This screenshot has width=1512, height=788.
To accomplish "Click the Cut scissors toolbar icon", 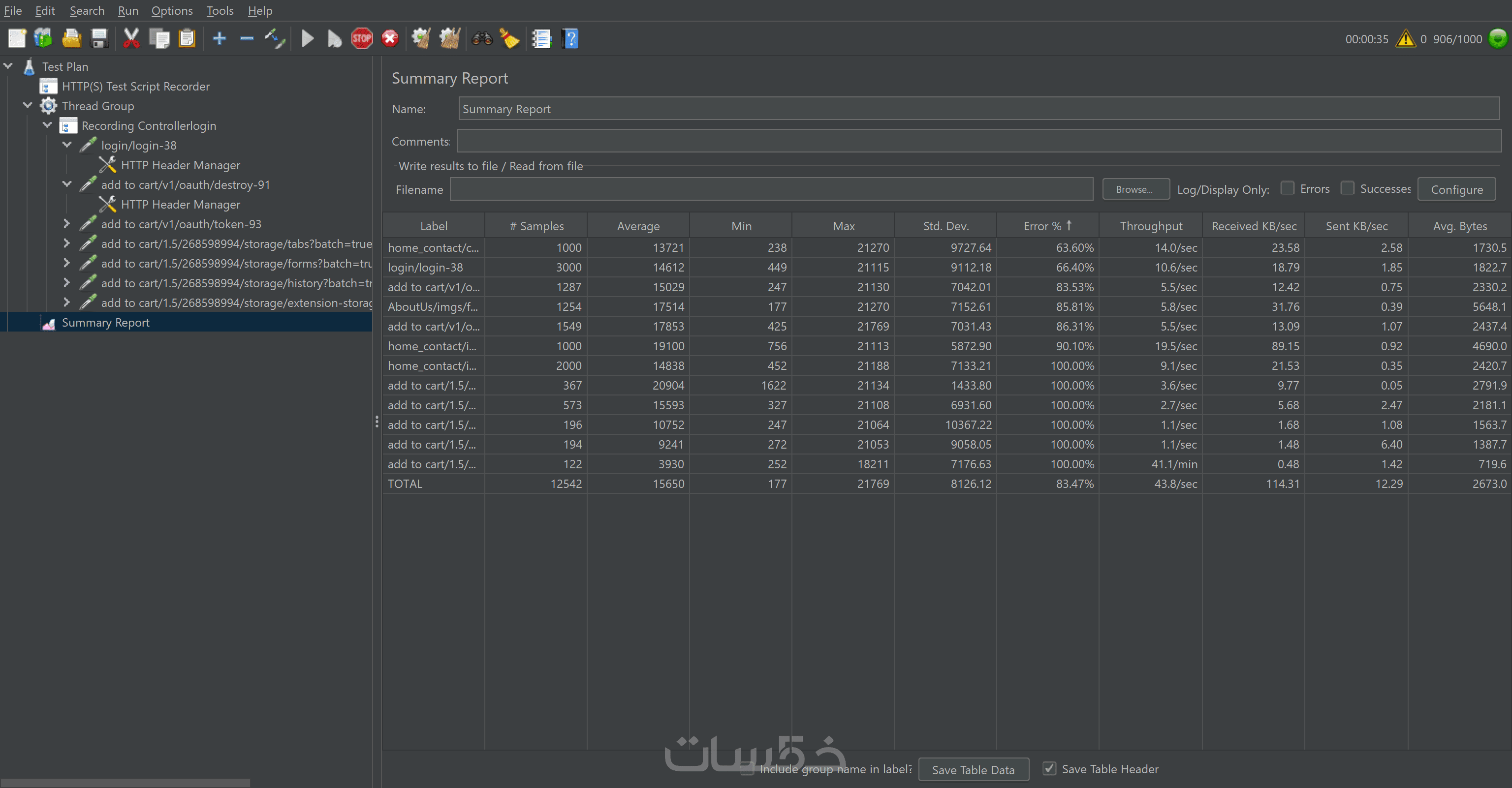I will (x=131, y=39).
